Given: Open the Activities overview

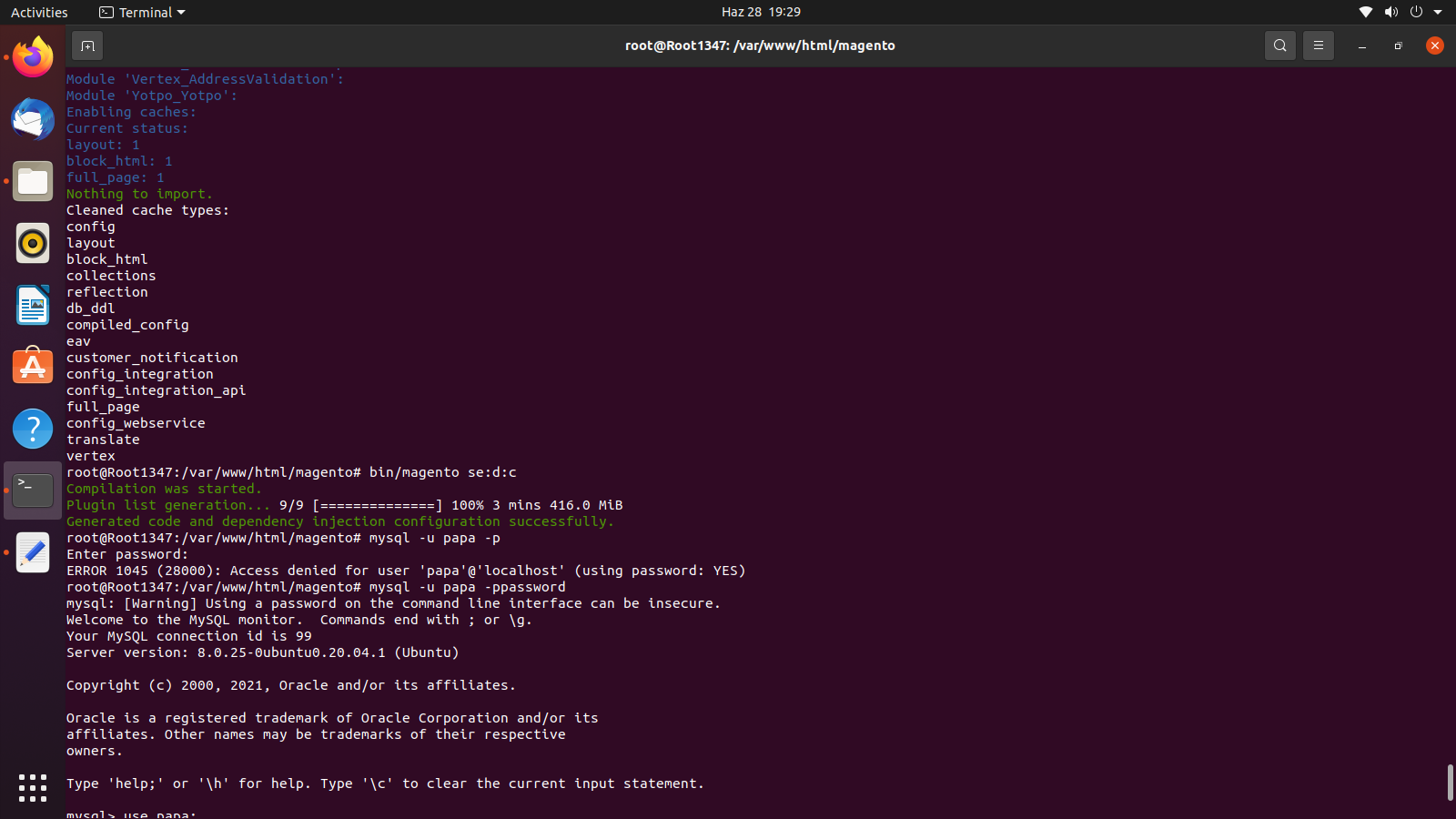Looking at the screenshot, I should tap(39, 12).
